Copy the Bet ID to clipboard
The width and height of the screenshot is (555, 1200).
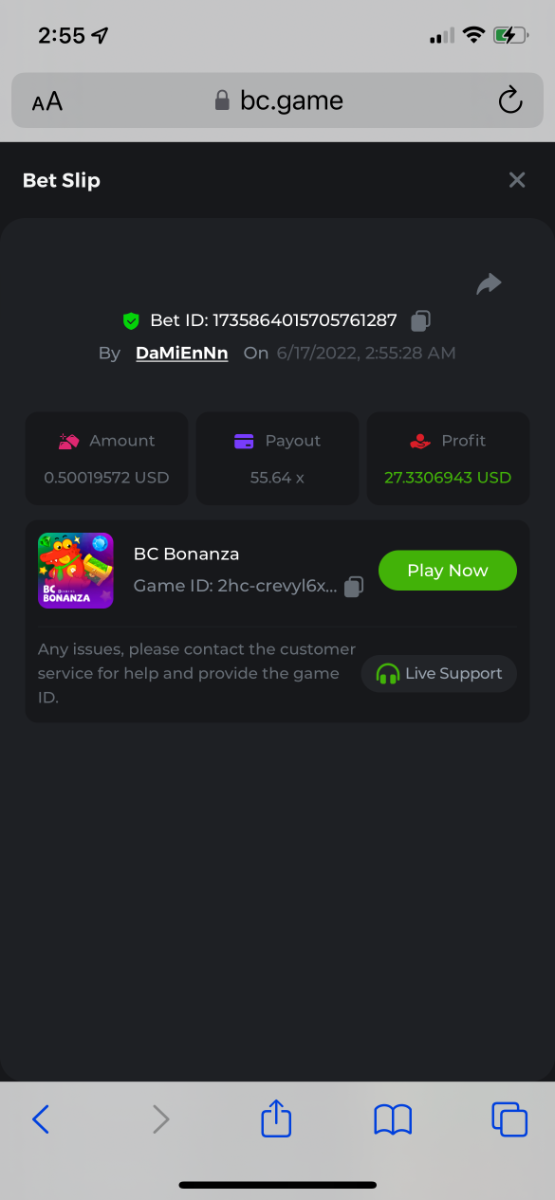421,321
